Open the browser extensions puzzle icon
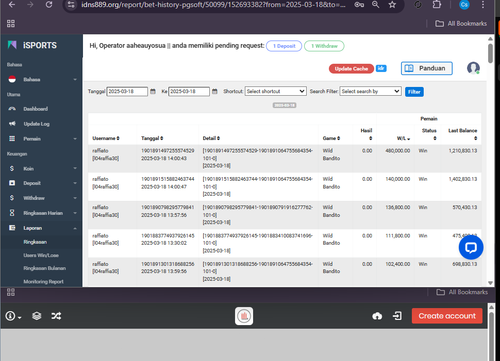 (437, 5)
